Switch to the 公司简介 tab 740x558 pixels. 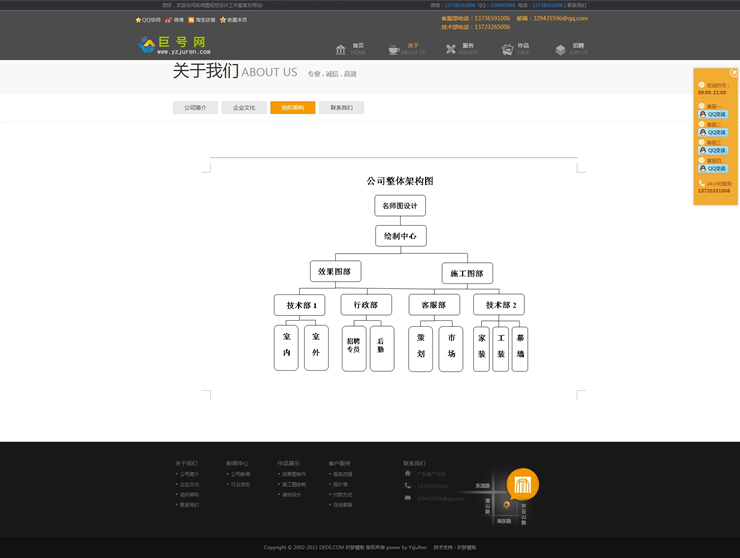point(195,108)
